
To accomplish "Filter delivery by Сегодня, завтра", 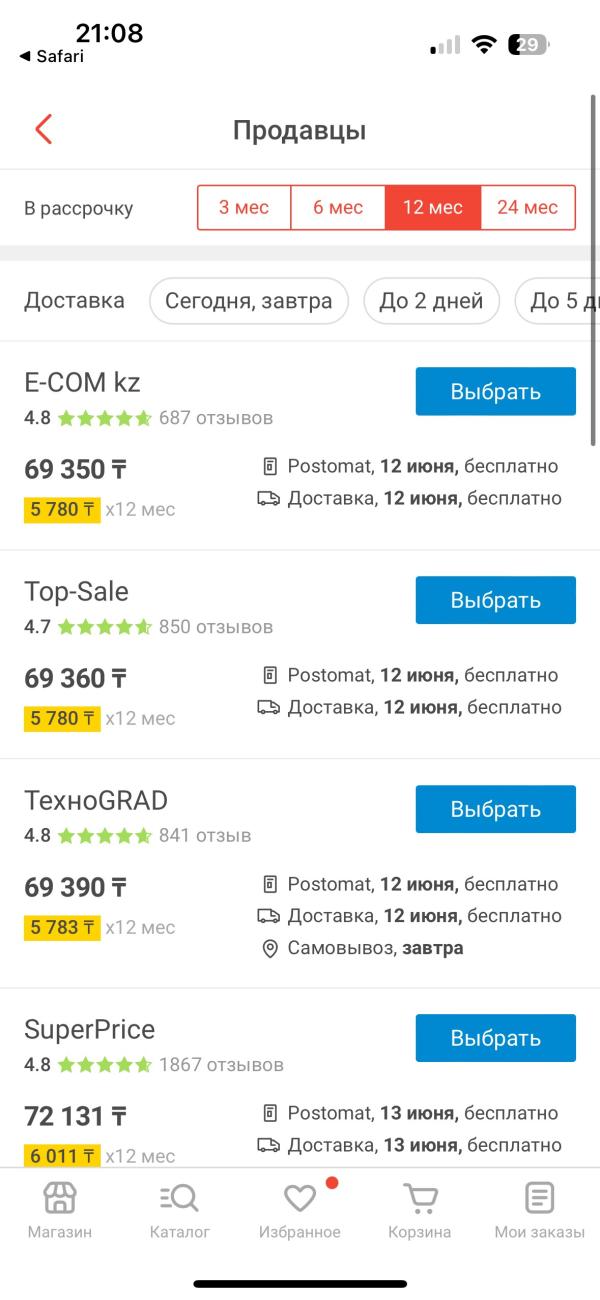I will tap(249, 301).
